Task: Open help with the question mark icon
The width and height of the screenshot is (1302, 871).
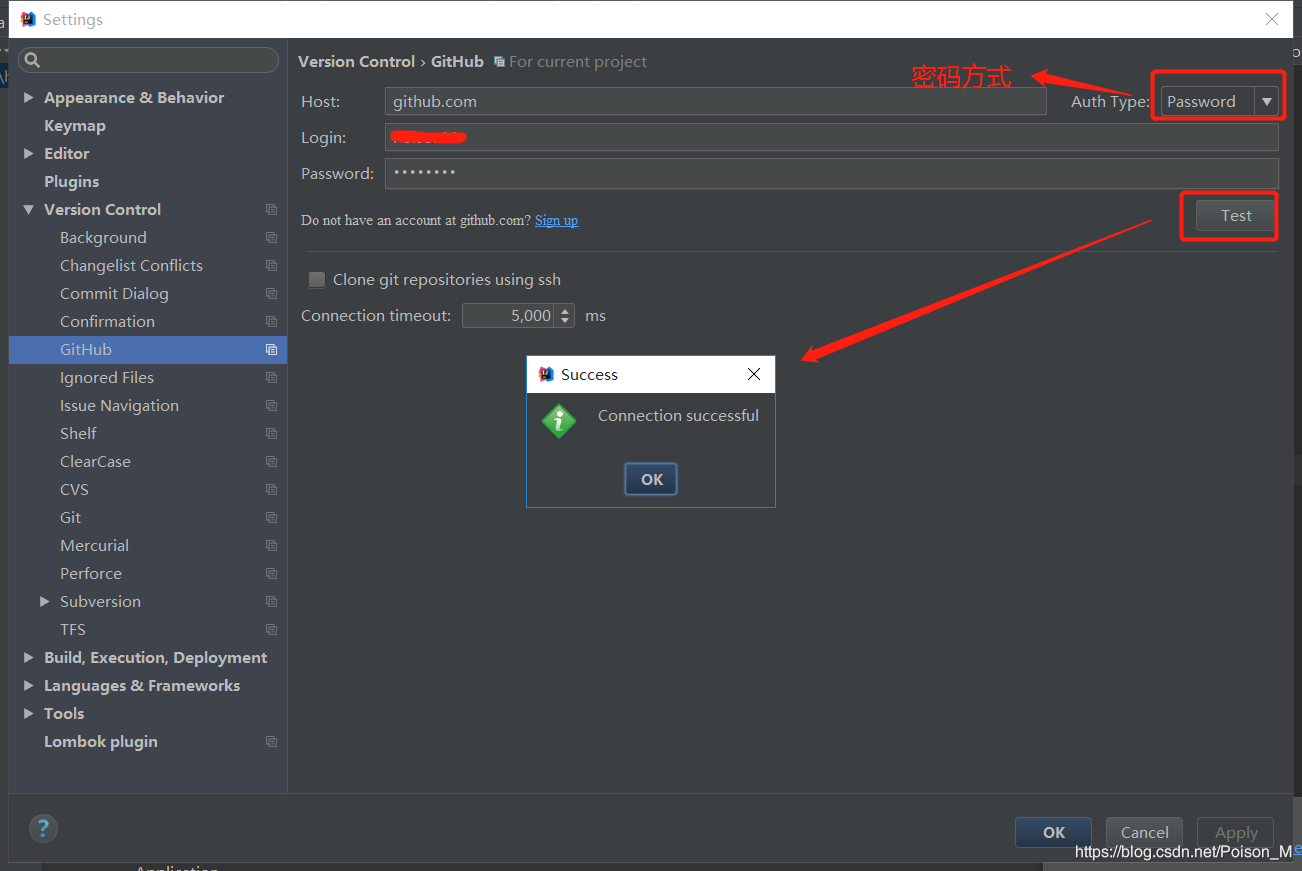Action: point(43,828)
